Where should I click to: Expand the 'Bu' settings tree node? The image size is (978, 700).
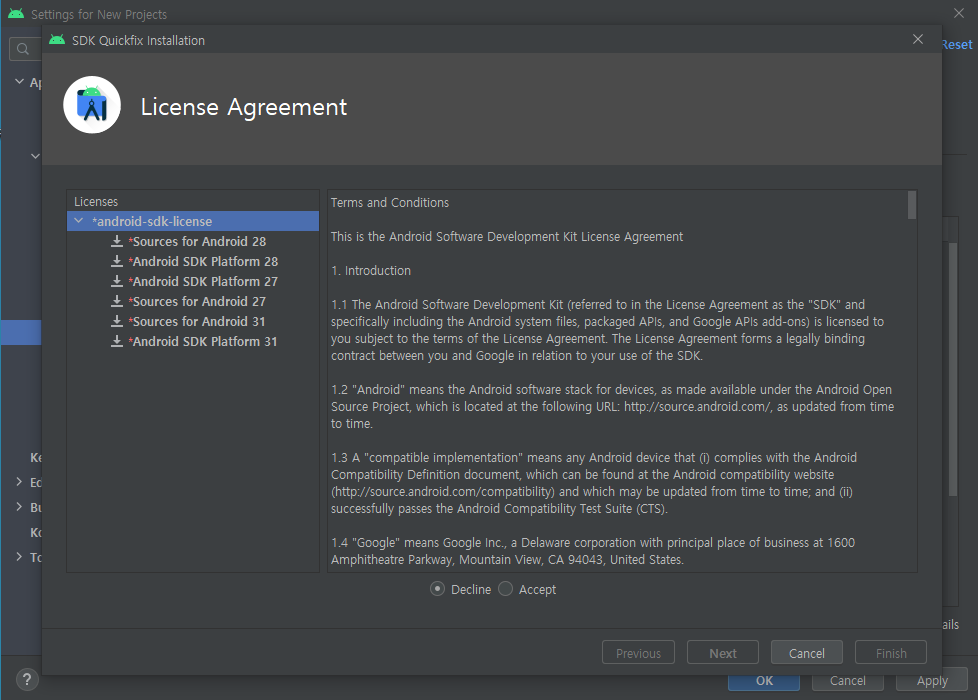[19, 507]
